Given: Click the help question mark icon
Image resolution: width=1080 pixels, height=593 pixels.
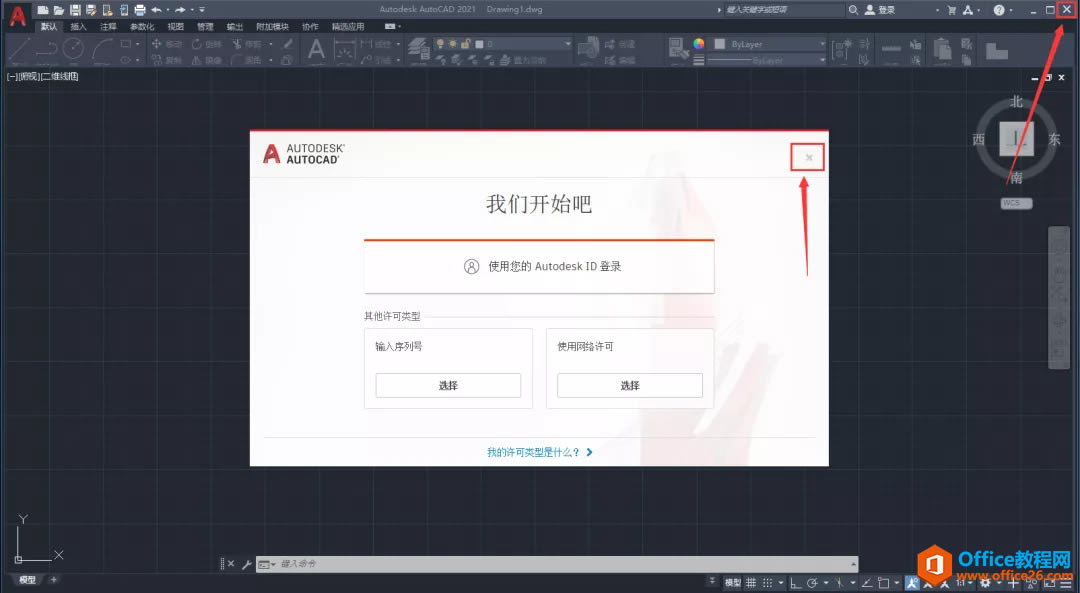Looking at the screenshot, I should 999,10.
